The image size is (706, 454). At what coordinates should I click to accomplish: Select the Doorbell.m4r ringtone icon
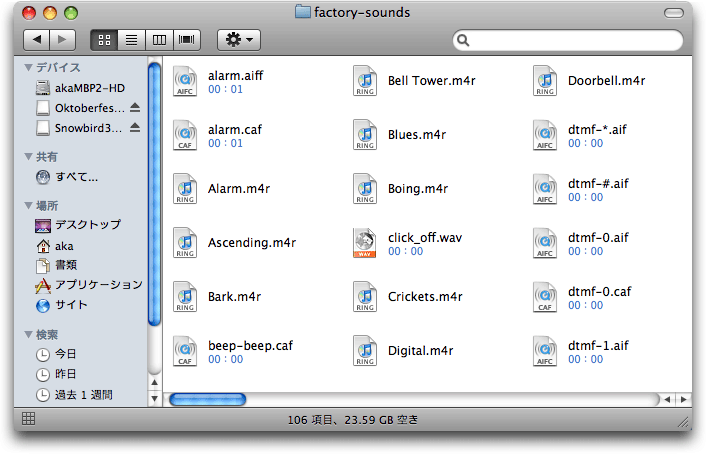click(x=545, y=81)
